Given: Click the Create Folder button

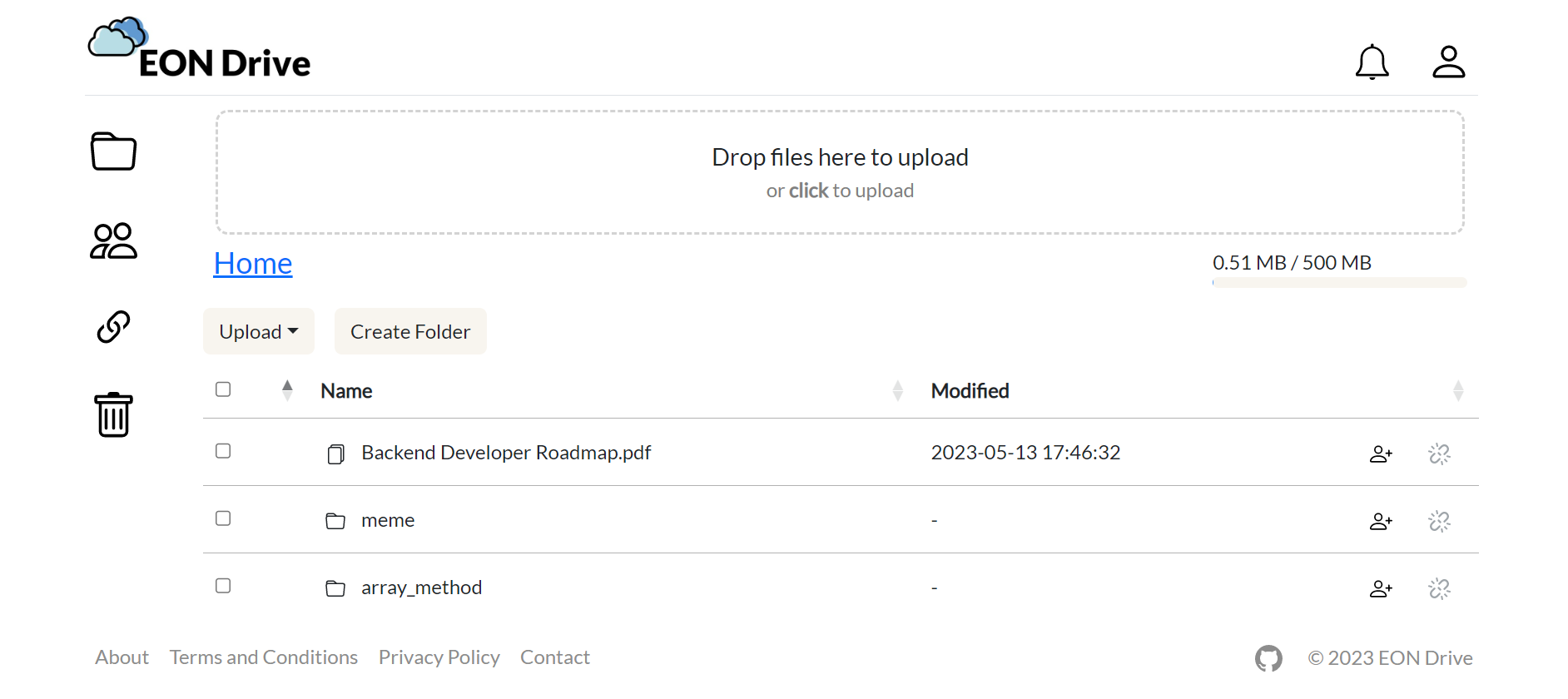Looking at the screenshot, I should click(x=409, y=331).
